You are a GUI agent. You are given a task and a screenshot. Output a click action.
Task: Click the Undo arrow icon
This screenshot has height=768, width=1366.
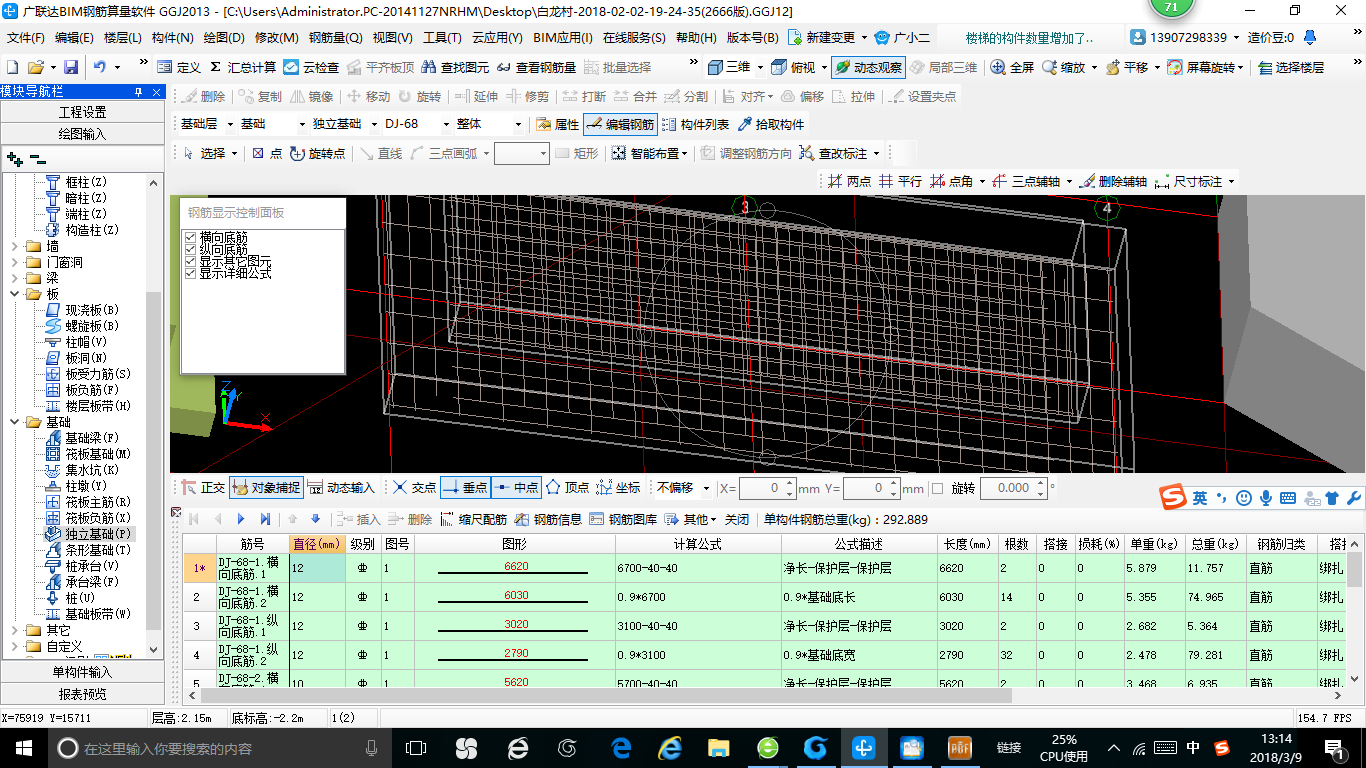click(100, 67)
